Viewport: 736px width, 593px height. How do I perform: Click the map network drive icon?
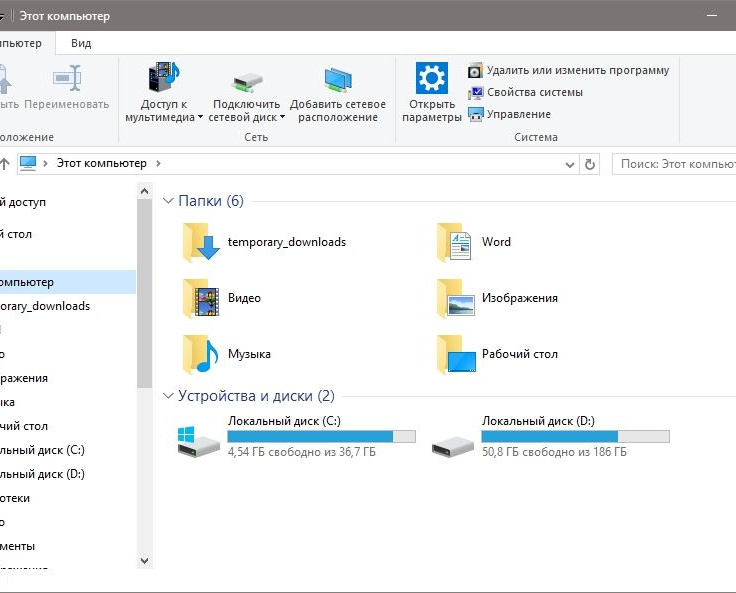247,80
